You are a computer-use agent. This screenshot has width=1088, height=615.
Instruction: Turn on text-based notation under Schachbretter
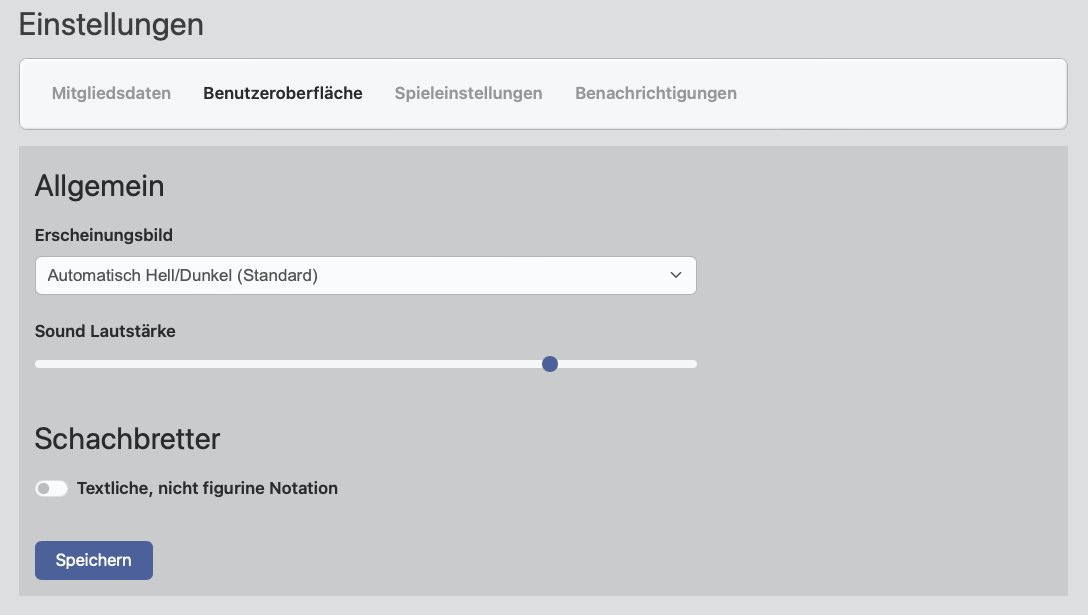pyautogui.click(x=51, y=488)
